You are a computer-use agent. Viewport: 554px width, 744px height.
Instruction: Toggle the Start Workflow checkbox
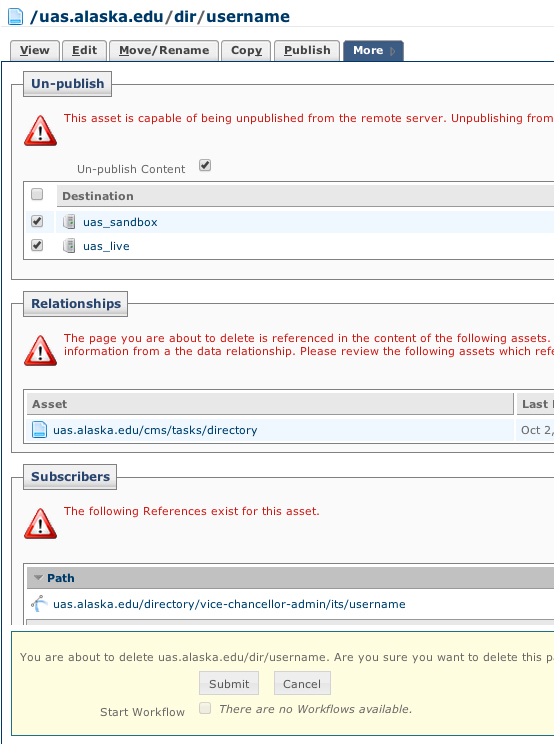tap(205, 708)
